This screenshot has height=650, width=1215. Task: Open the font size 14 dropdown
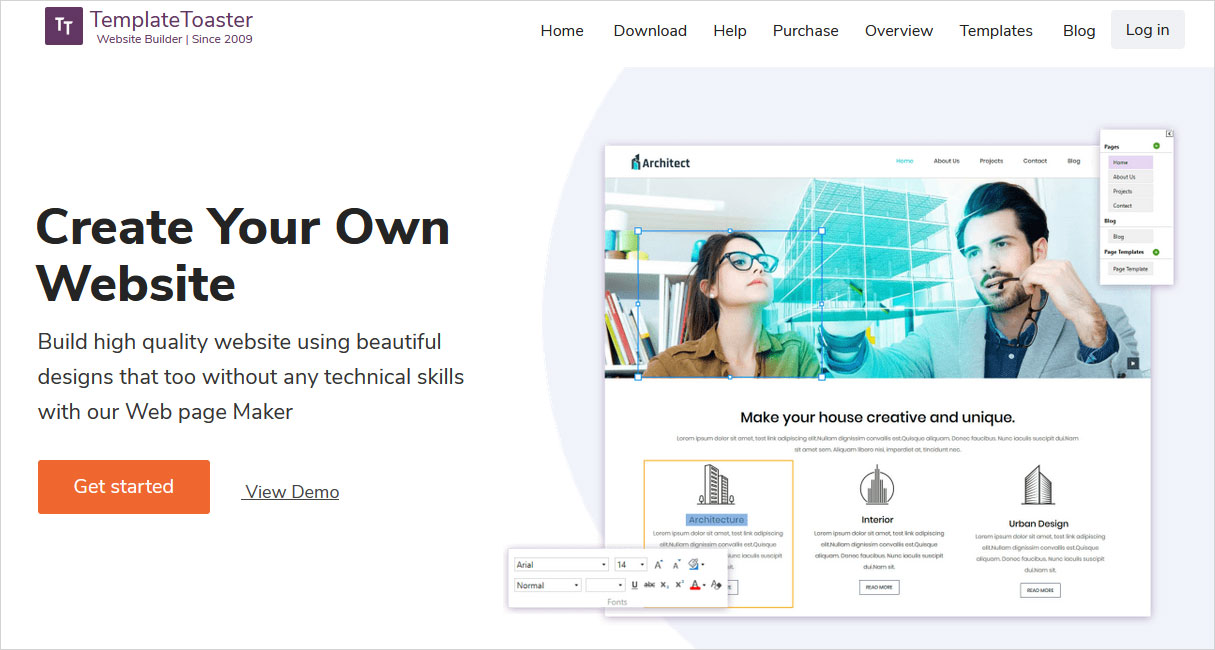[630, 565]
